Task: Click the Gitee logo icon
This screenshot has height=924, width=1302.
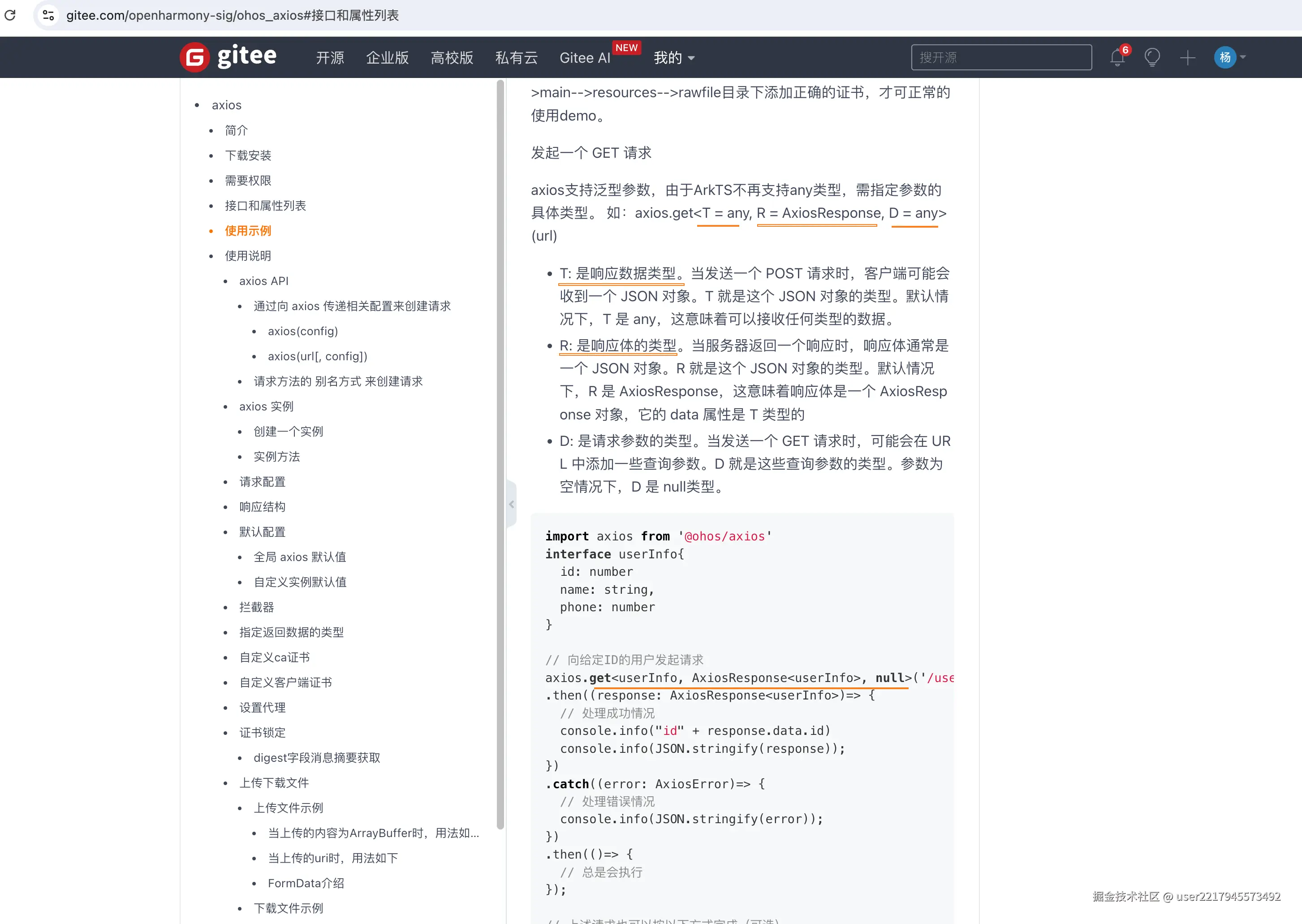Action: pos(194,57)
